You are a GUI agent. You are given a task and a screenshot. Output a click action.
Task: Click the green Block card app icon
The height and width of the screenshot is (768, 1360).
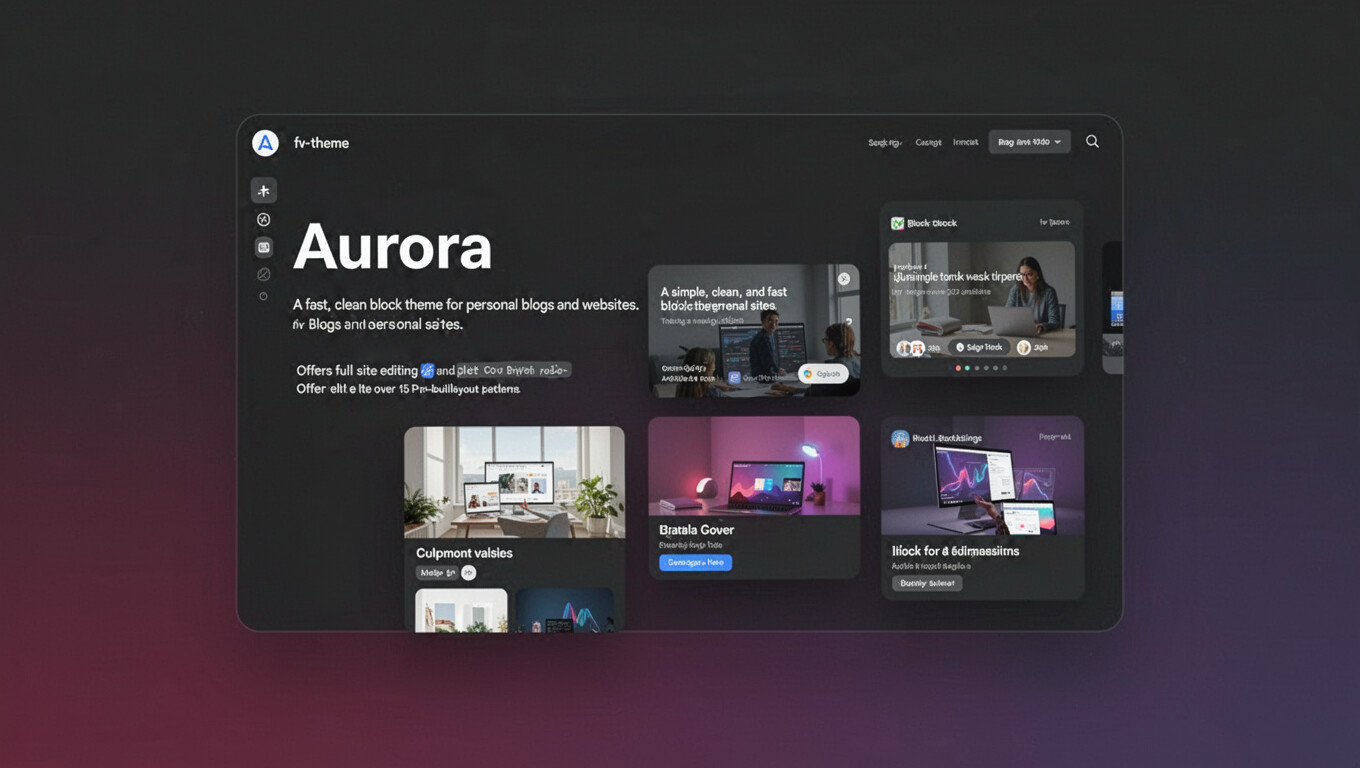(898, 223)
